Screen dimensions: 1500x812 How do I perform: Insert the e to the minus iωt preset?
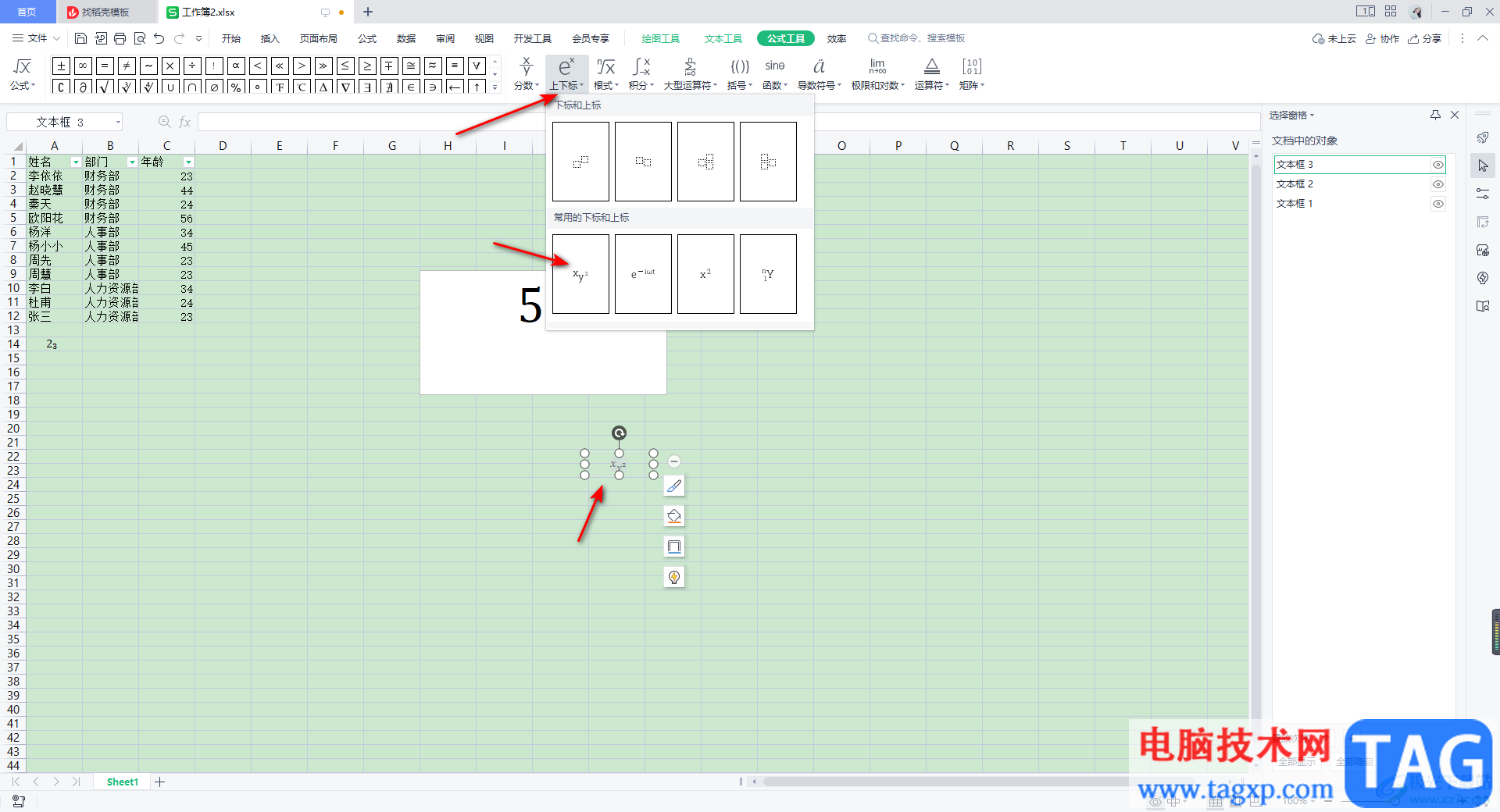[x=643, y=274]
